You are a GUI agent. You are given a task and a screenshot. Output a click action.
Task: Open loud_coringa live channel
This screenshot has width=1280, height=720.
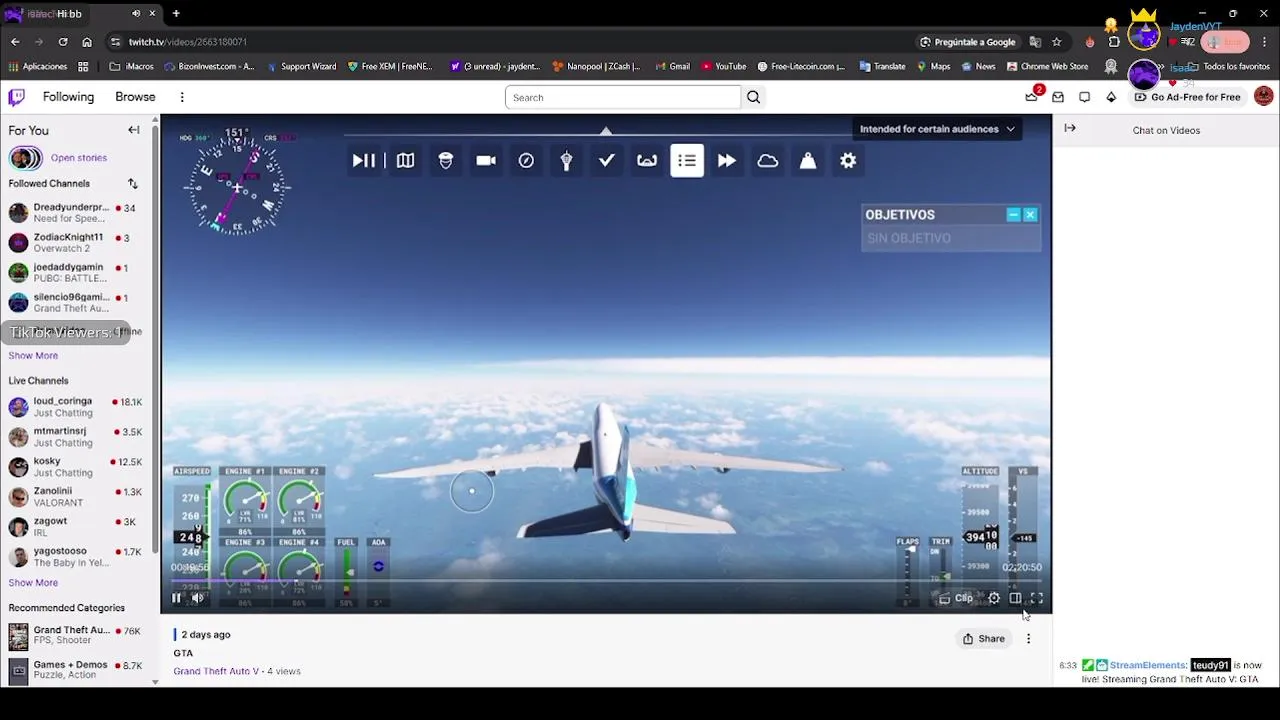click(77, 407)
